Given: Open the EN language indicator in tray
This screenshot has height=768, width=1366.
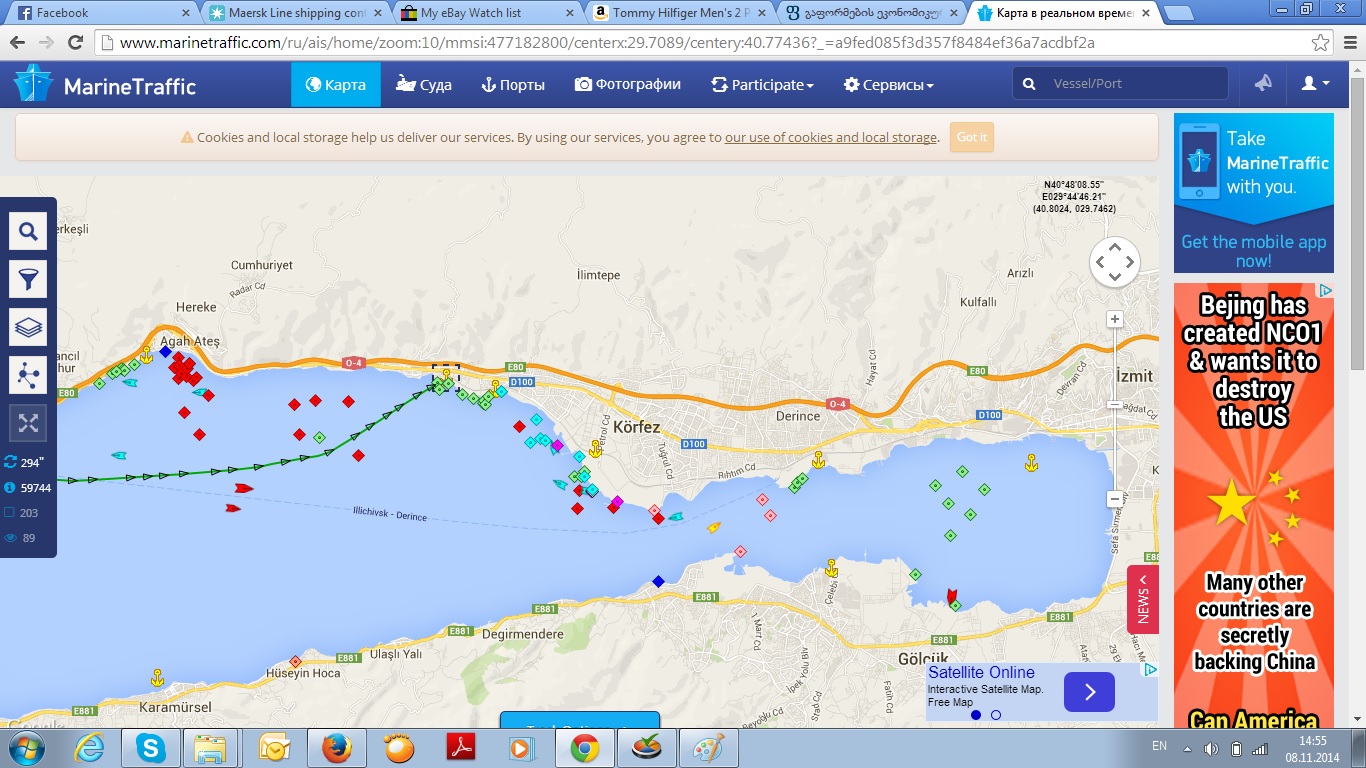Looking at the screenshot, I should coord(1159,746).
